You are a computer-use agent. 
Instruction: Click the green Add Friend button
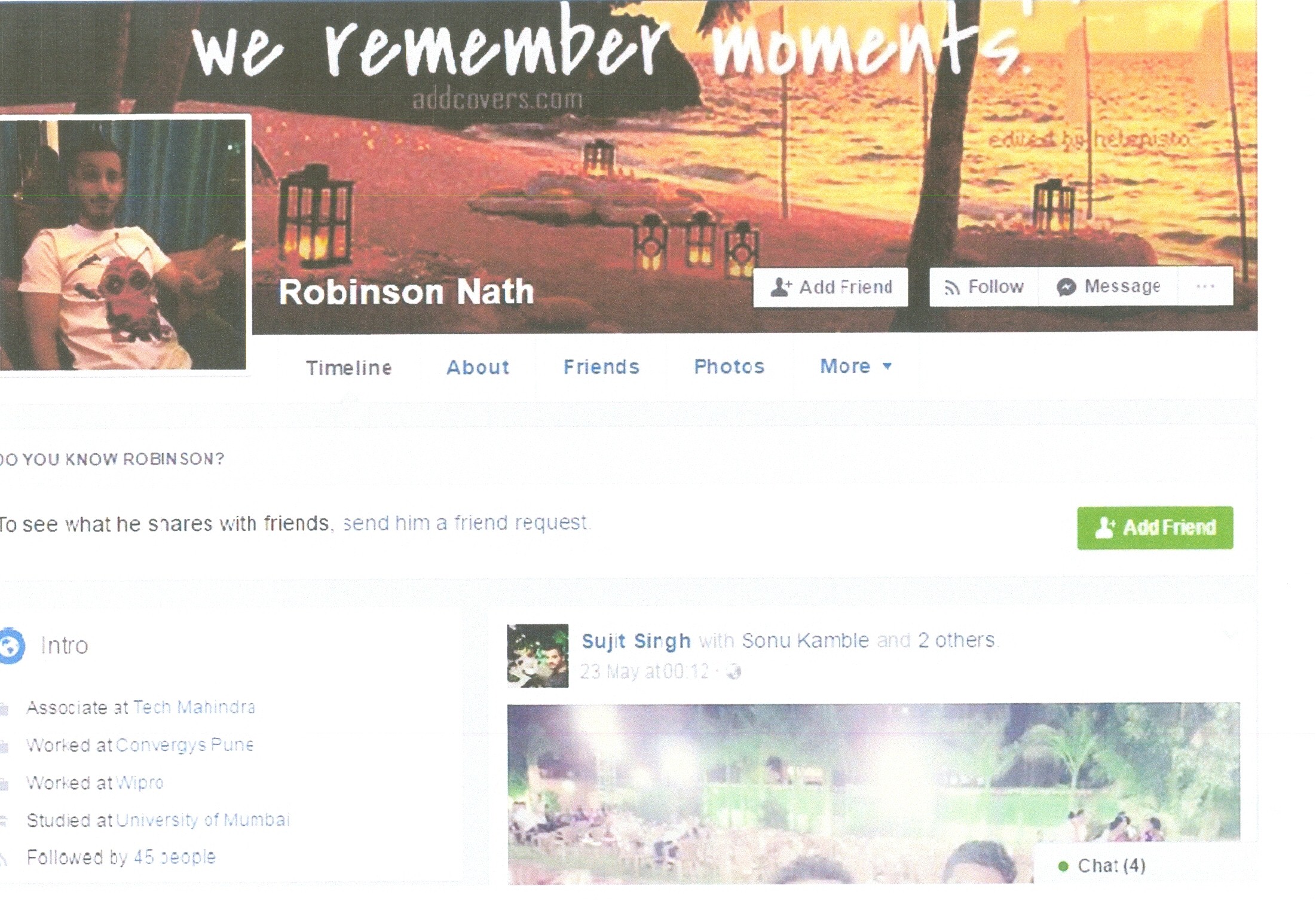1155,527
